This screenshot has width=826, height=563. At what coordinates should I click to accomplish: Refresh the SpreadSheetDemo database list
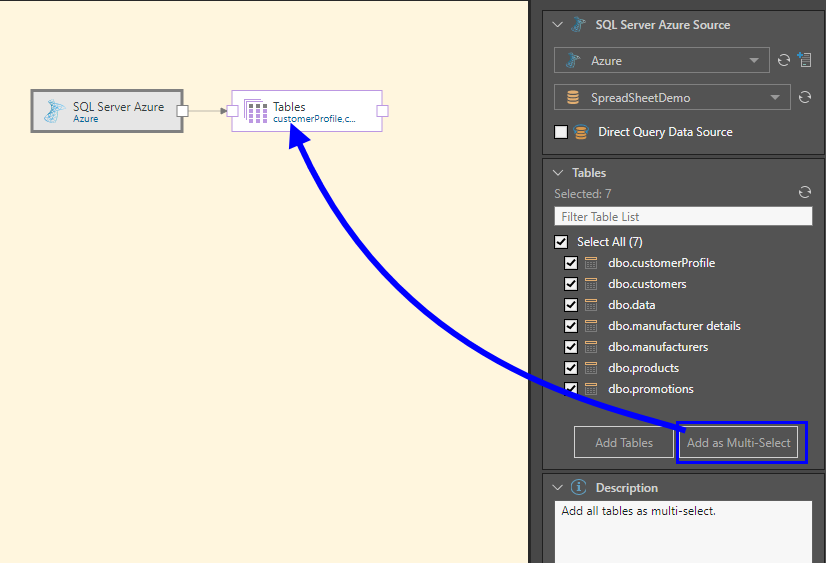point(804,98)
